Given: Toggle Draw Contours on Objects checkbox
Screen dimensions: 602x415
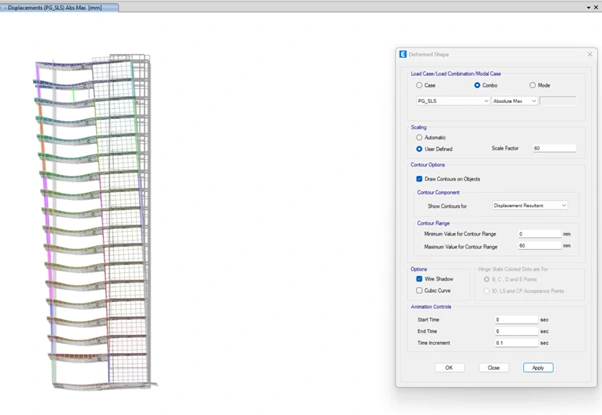Looking at the screenshot, I should [x=419, y=179].
